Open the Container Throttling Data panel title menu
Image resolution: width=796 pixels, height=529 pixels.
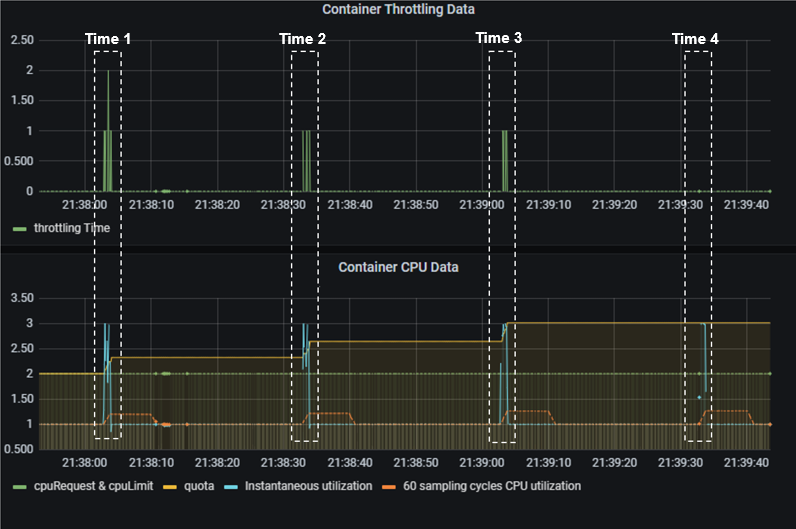(x=398, y=9)
